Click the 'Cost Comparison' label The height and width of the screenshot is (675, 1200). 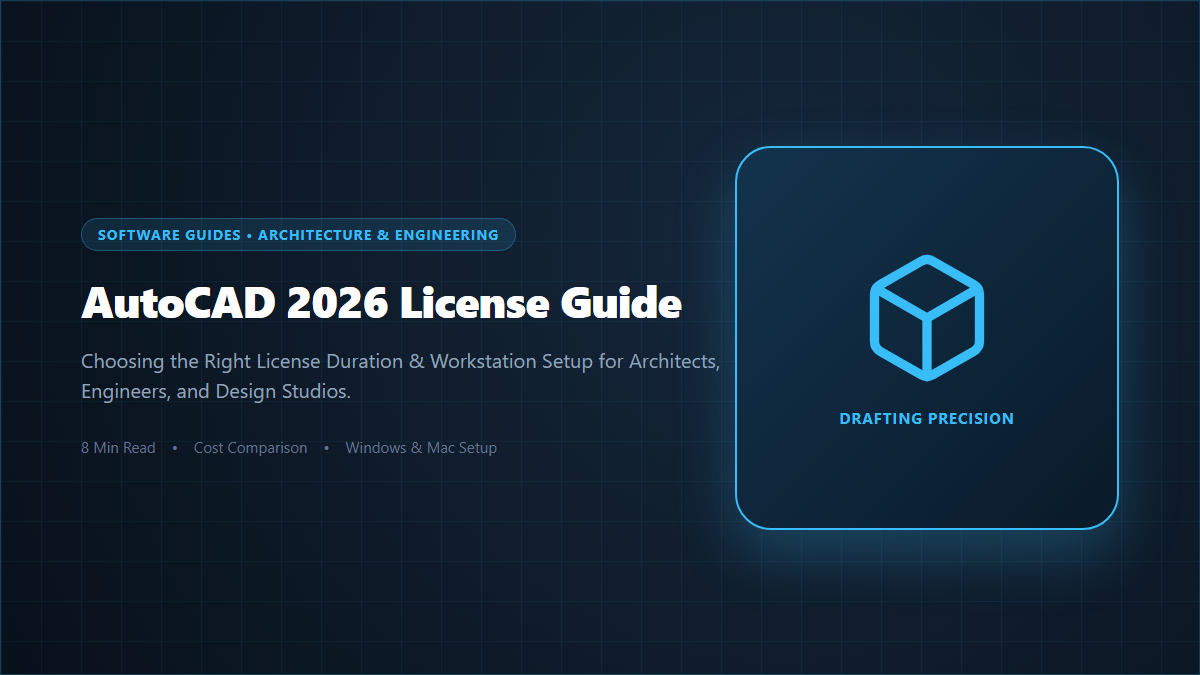[x=250, y=448]
